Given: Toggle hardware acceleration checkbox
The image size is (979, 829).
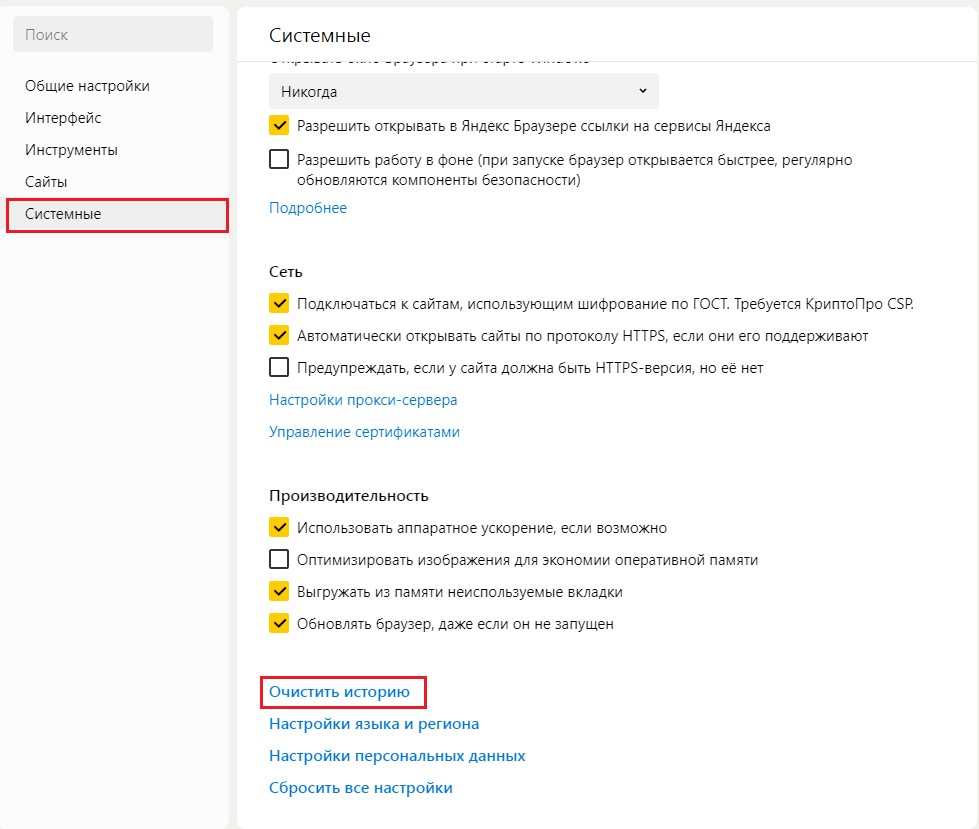Looking at the screenshot, I should pyautogui.click(x=279, y=528).
